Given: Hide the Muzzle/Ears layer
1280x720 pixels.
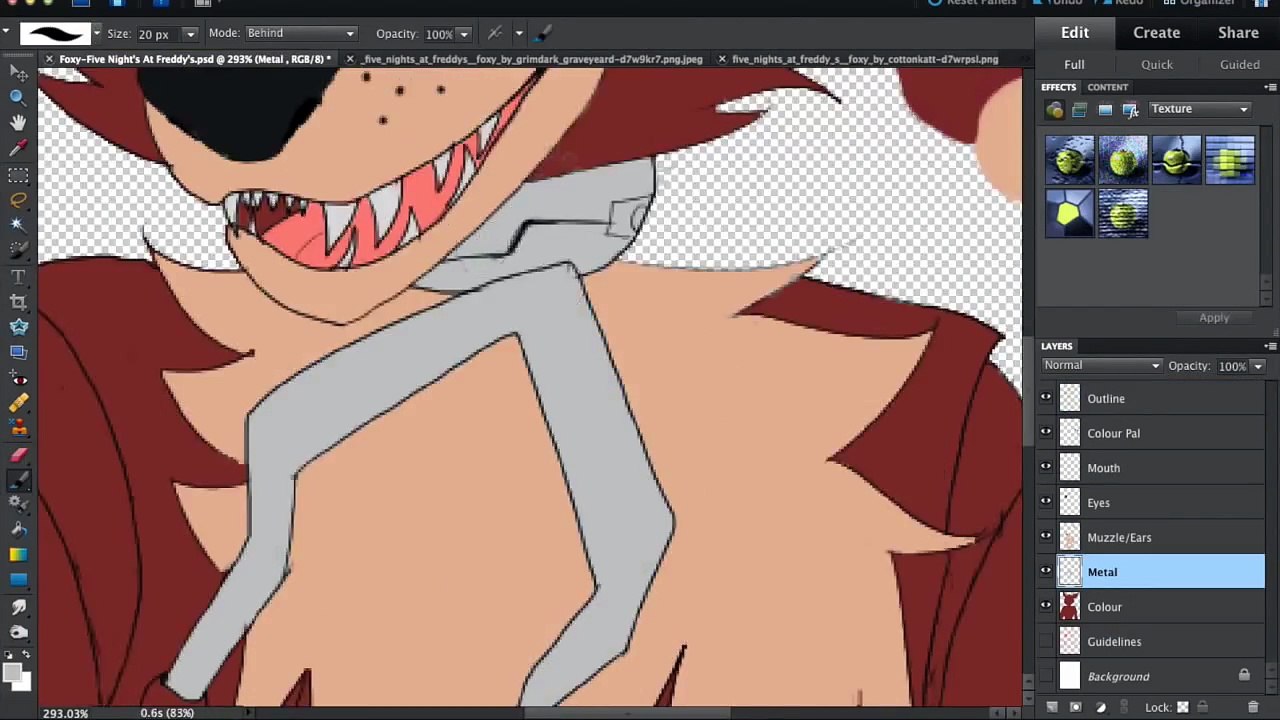Looking at the screenshot, I should [1046, 537].
